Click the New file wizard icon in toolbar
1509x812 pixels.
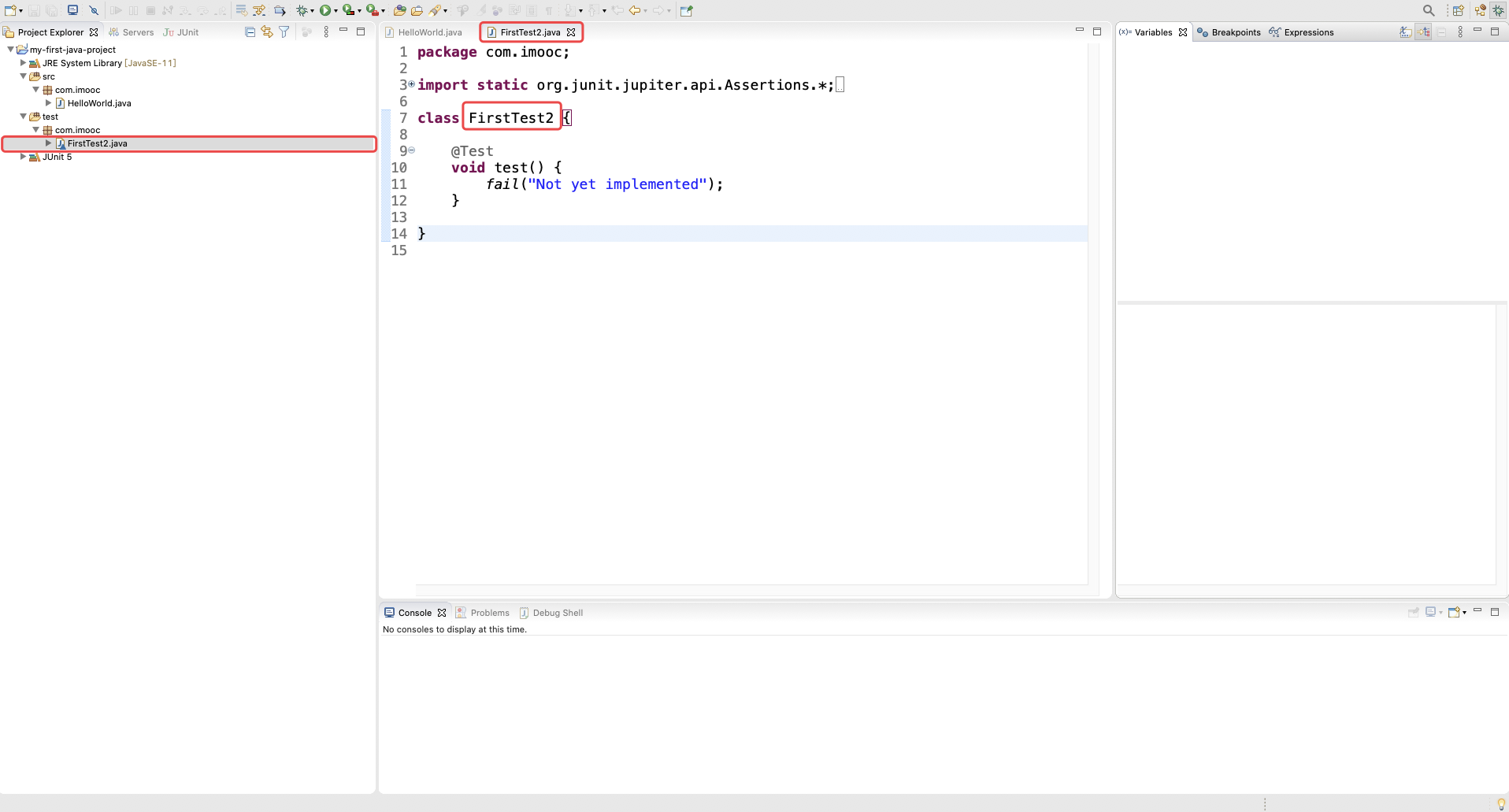click(x=10, y=10)
